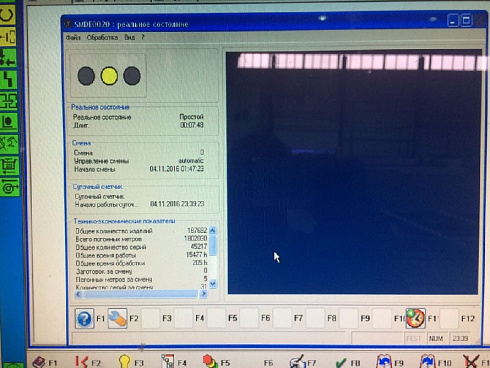Click shift start time 04.11.2016 01:47:23
The height and width of the screenshot is (368, 490).
pos(176,169)
